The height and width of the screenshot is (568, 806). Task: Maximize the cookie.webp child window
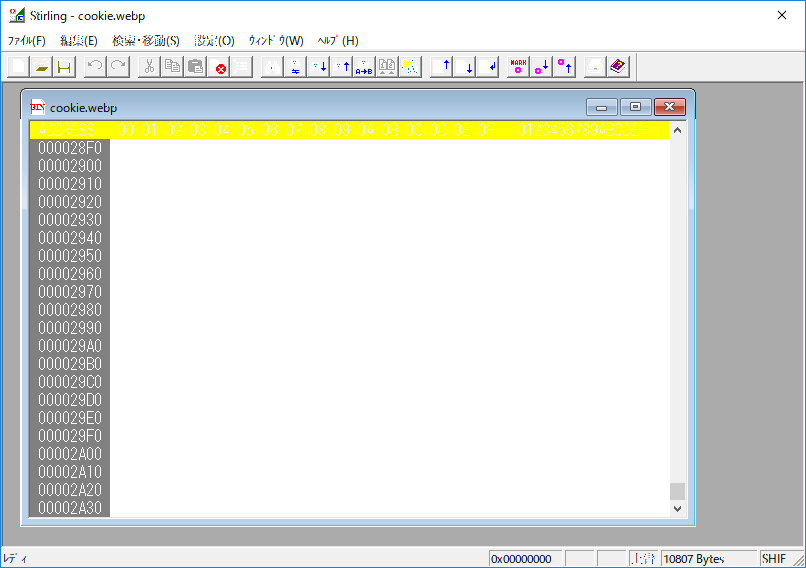click(x=636, y=107)
